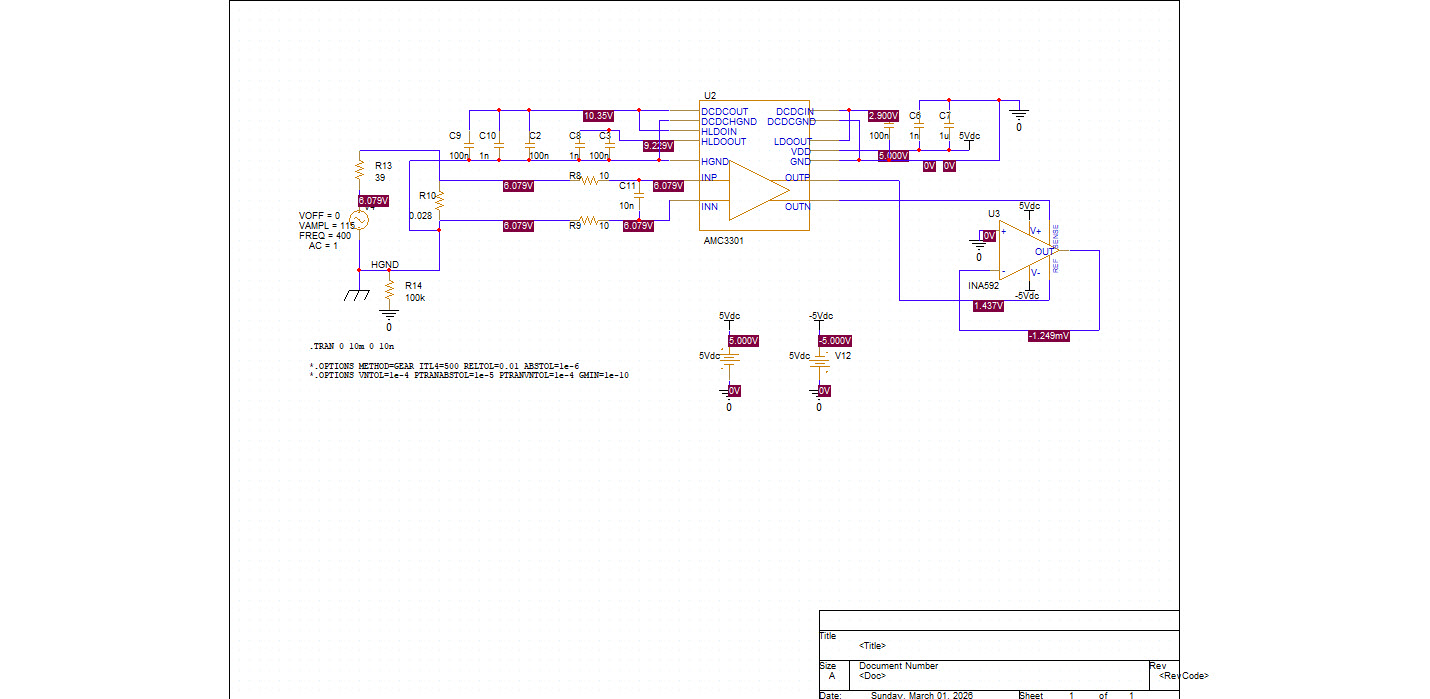The height and width of the screenshot is (699, 1430).
Task: Click the 10.35V bias voltage marker
Action: click(x=598, y=116)
